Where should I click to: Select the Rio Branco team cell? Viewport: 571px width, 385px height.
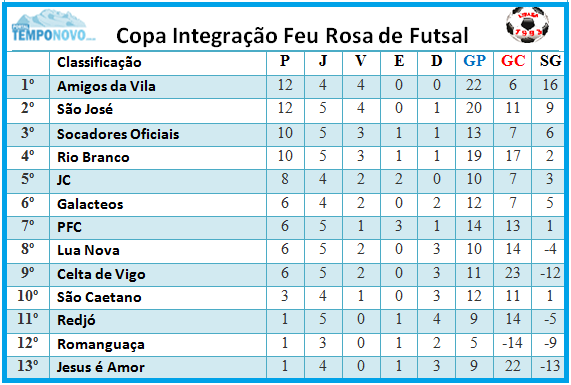point(93,157)
